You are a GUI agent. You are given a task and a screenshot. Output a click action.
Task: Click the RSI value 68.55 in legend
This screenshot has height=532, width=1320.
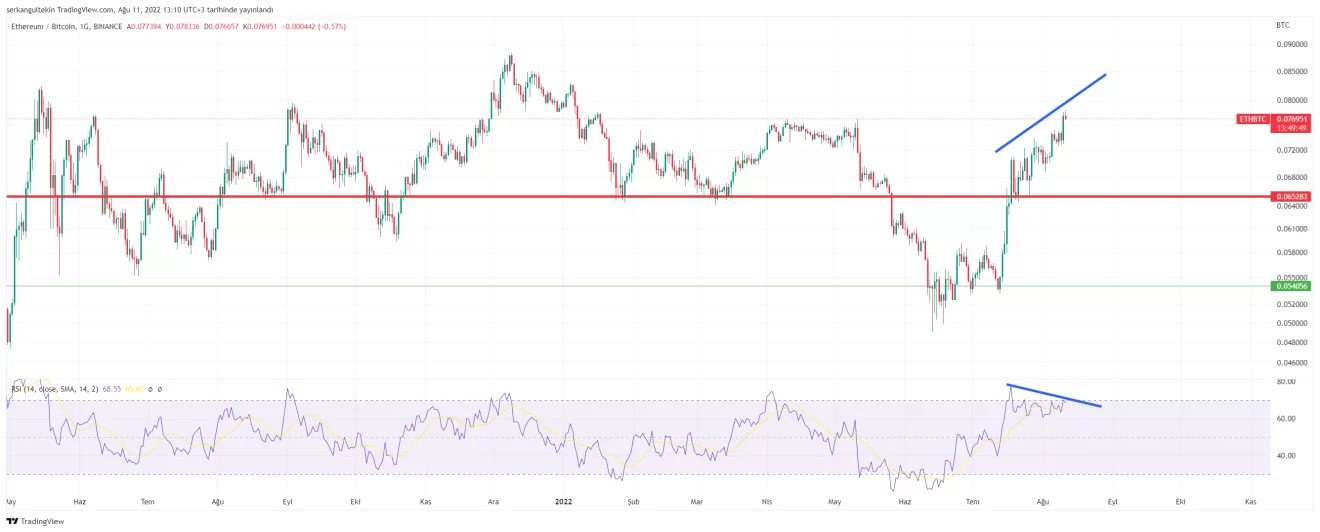tap(111, 388)
